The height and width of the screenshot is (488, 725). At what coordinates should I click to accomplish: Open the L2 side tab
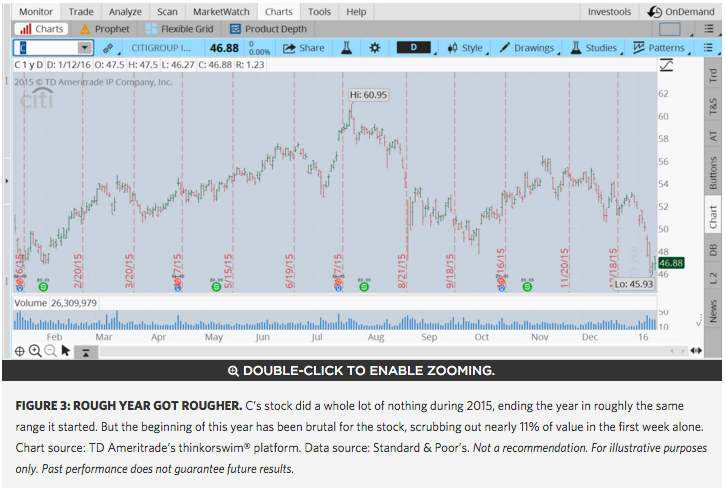pyautogui.click(x=713, y=278)
